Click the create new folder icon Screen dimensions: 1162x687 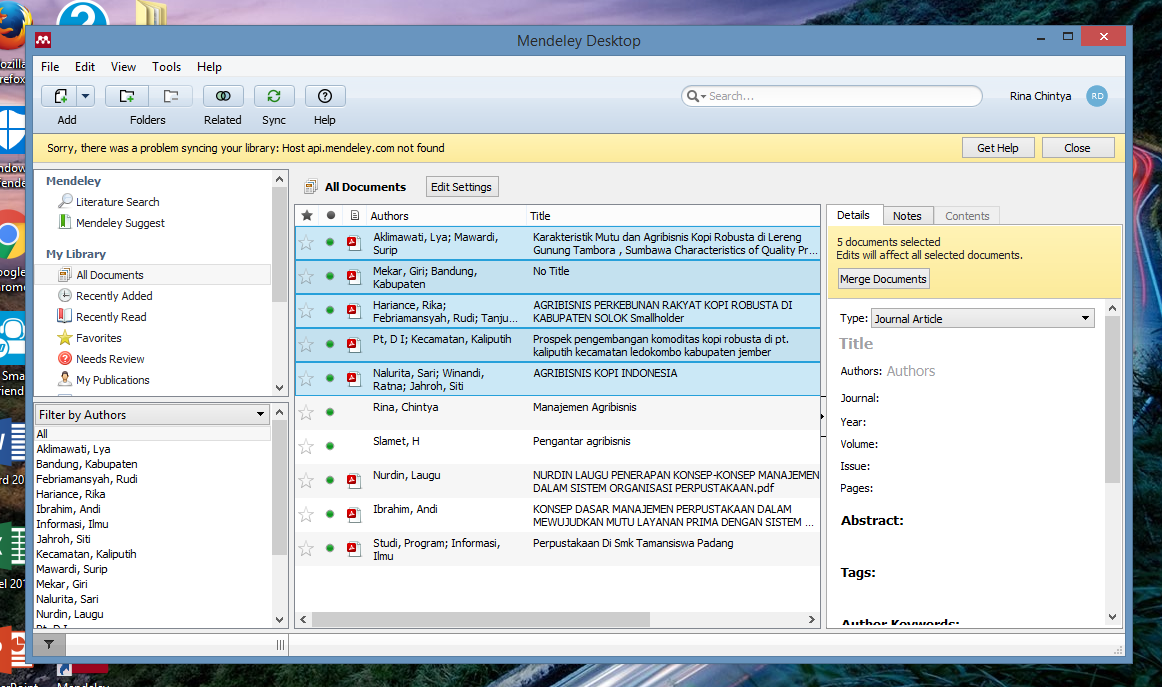coord(127,96)
